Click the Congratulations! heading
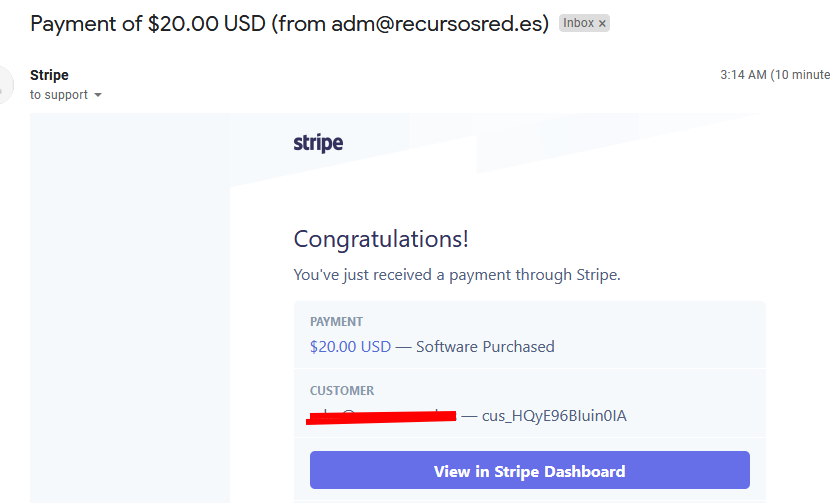Viewport: 830px width, 503px height. pyautogui.click(x=381, y=239)
